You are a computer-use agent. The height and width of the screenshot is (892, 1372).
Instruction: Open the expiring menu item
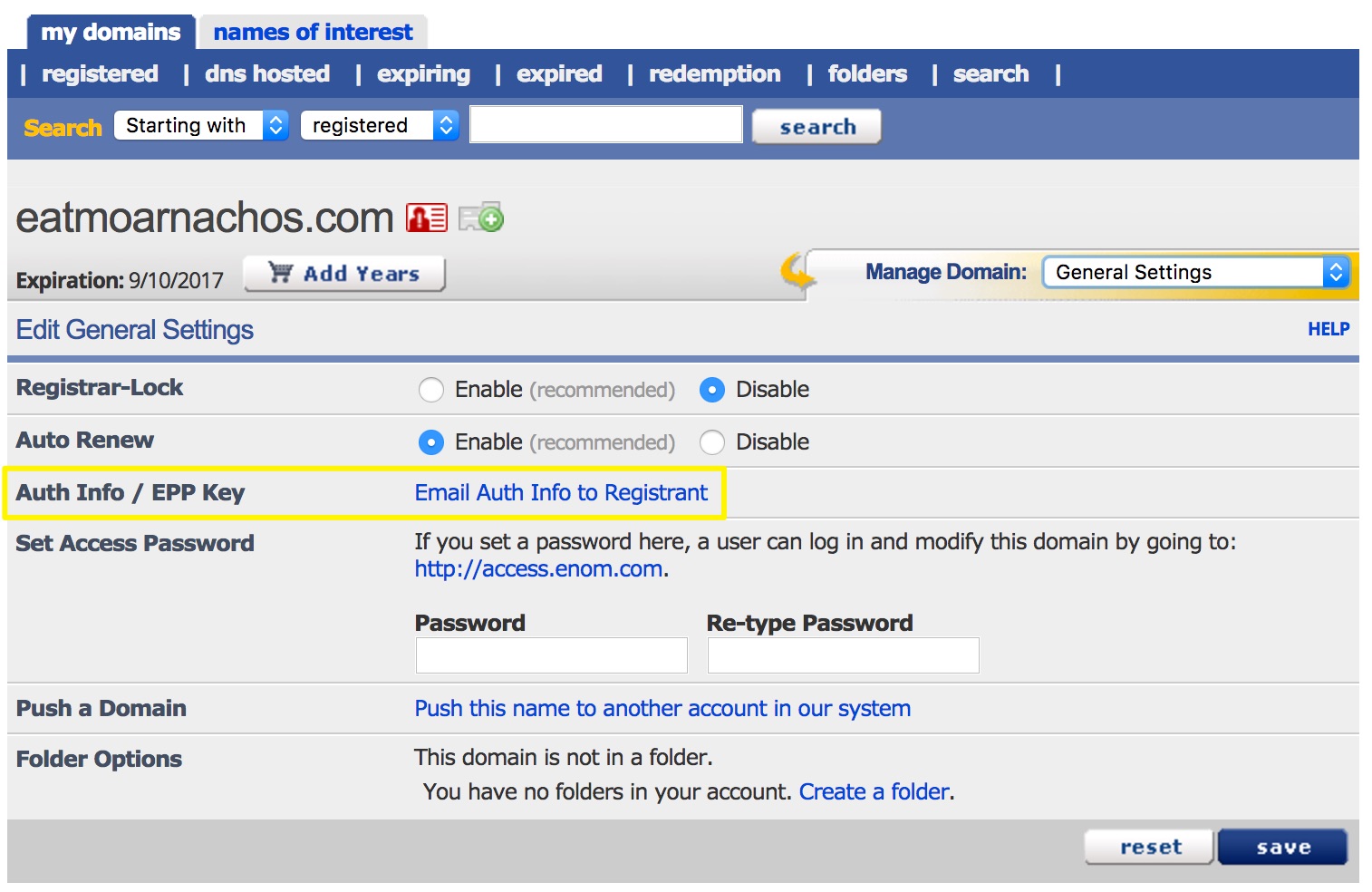point(423,73)
